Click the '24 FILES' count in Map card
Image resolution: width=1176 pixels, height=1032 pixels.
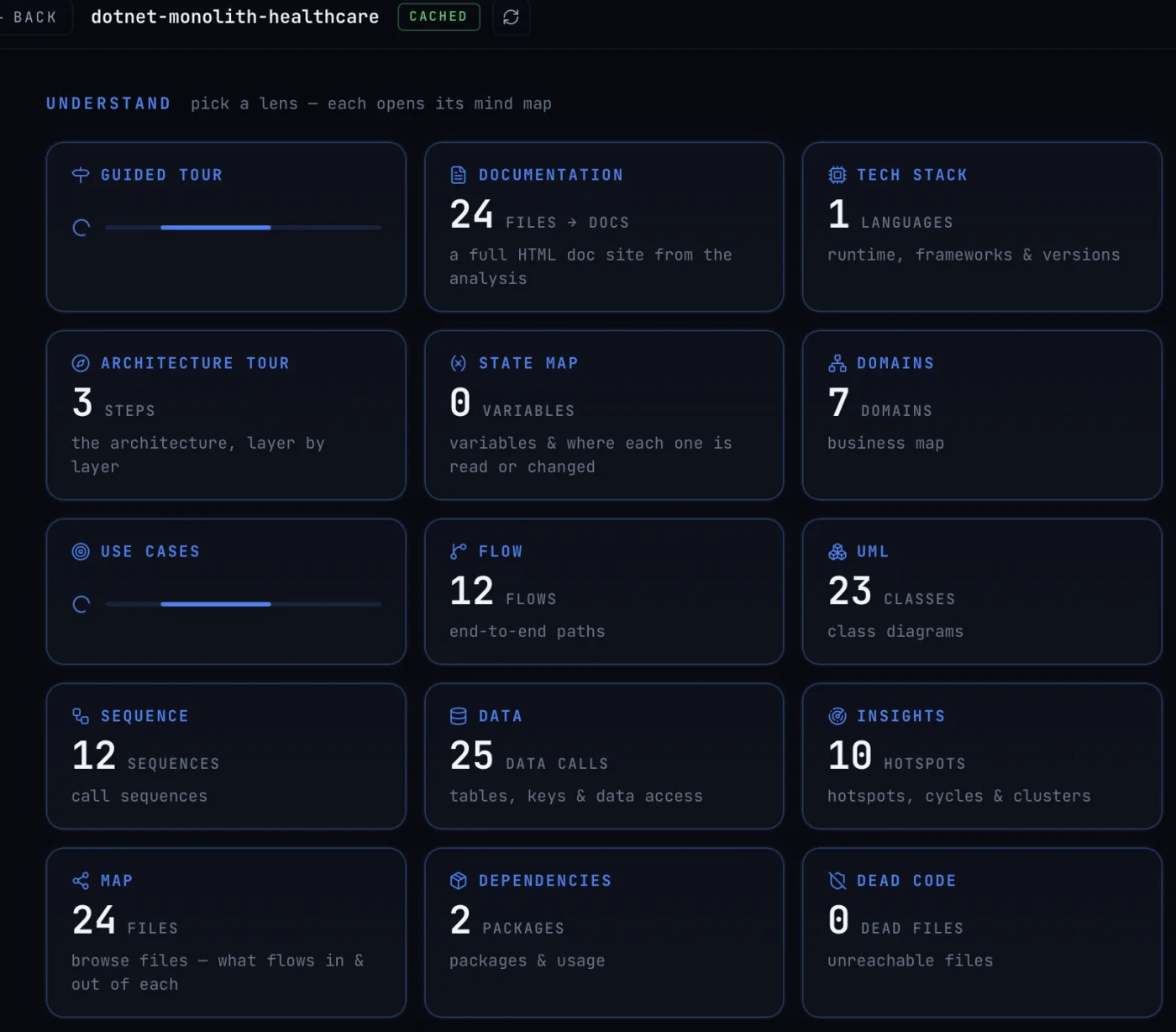[125, 921]
